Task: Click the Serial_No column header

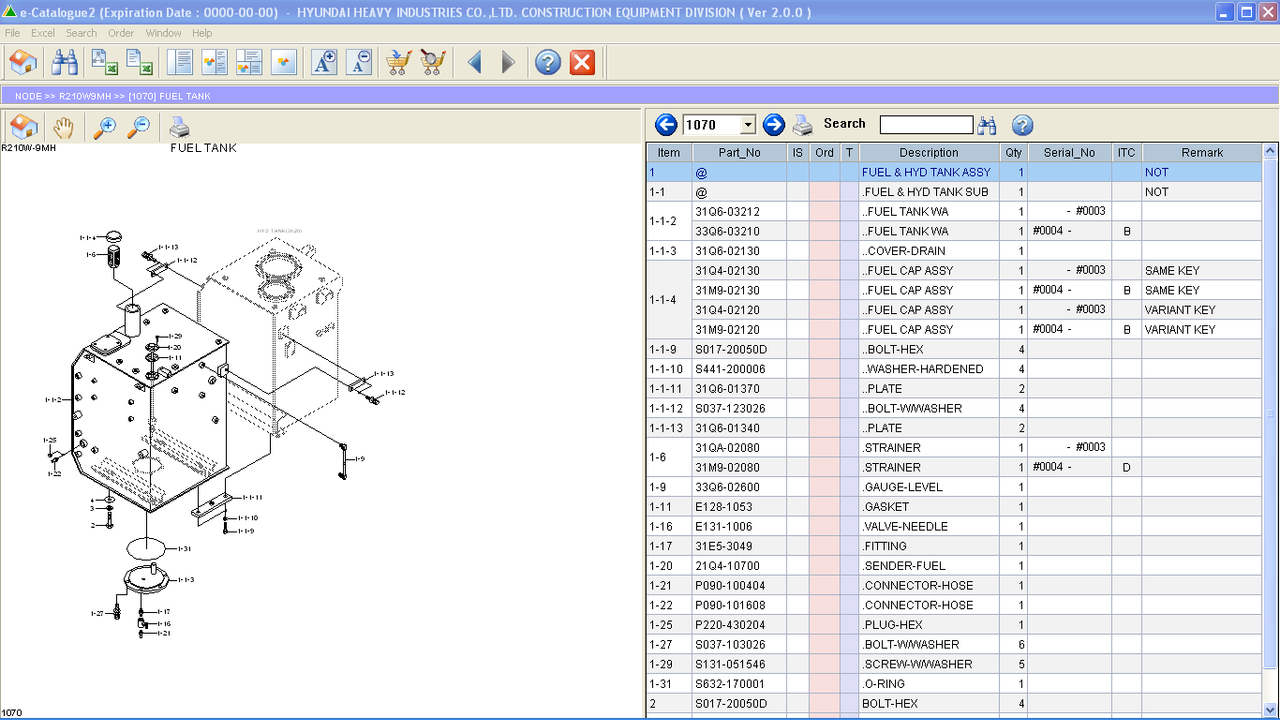Action: [x=1069, y=153]
